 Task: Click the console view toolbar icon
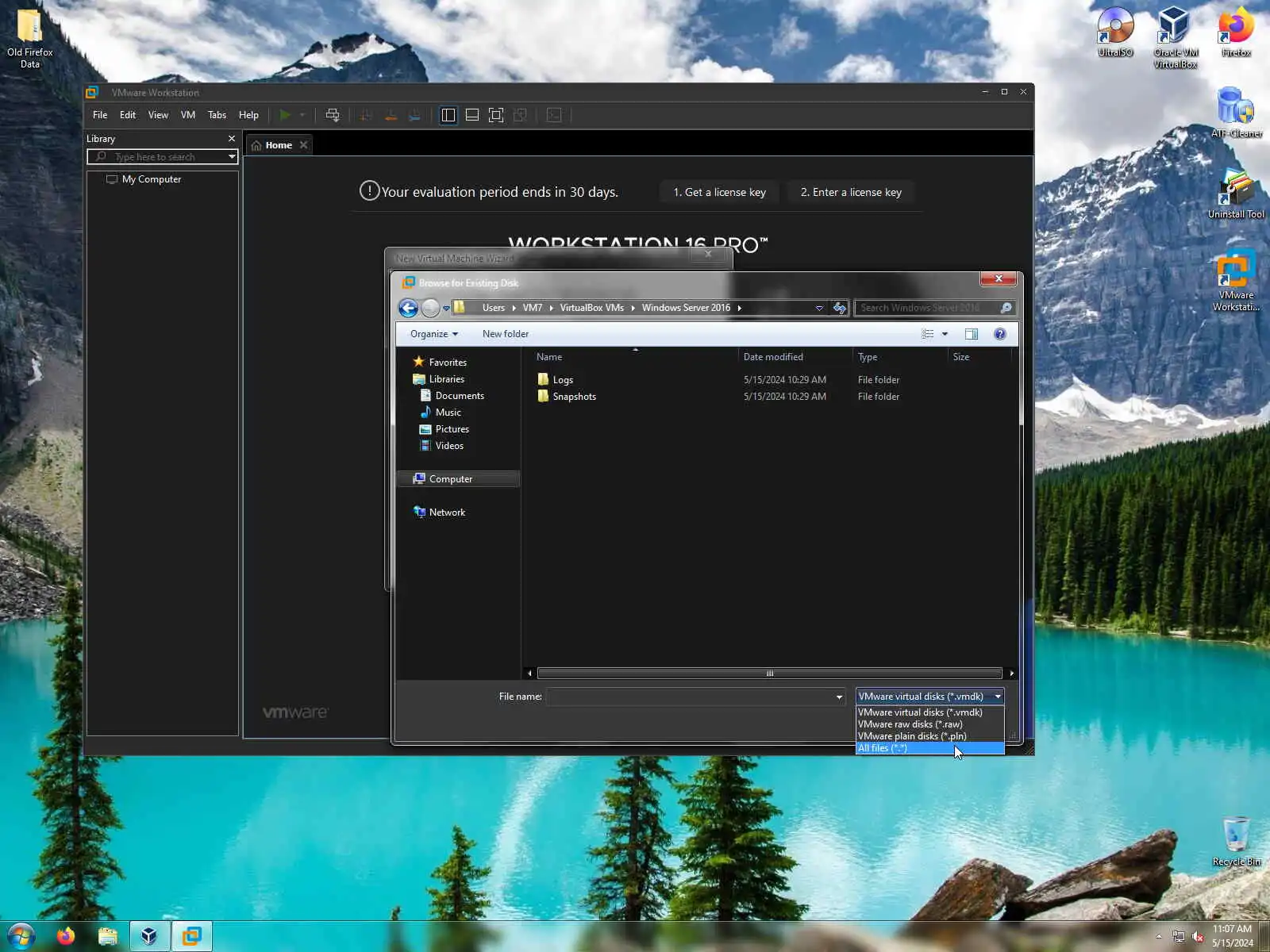pos(554,115)
